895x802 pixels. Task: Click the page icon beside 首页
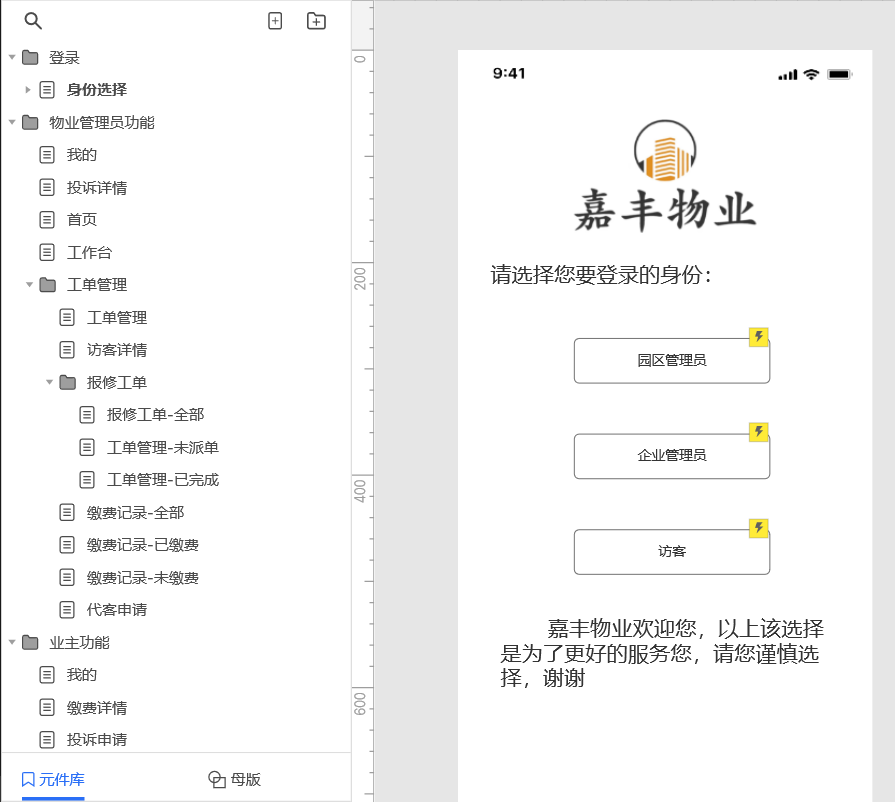click(x=47, y=220)
